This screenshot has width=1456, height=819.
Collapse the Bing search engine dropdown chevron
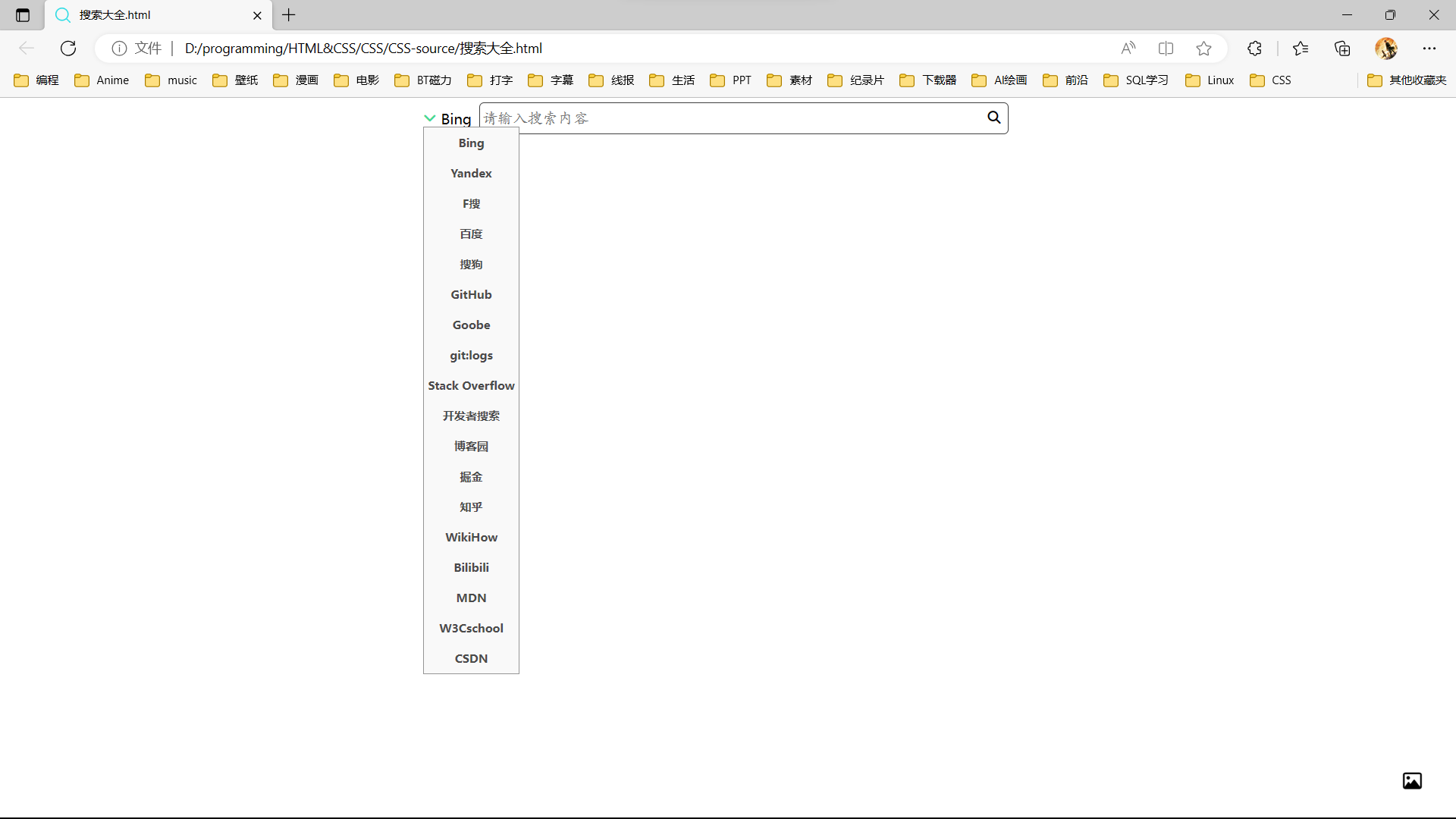click(430, 118)
